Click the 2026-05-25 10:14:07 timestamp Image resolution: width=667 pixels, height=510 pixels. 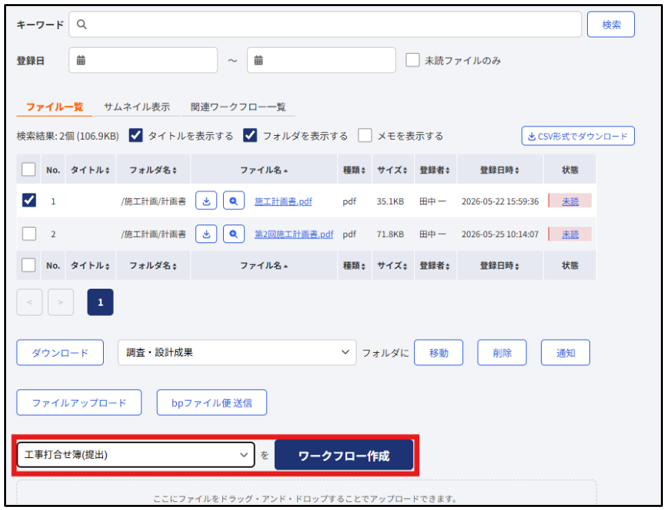coord(500,234)
